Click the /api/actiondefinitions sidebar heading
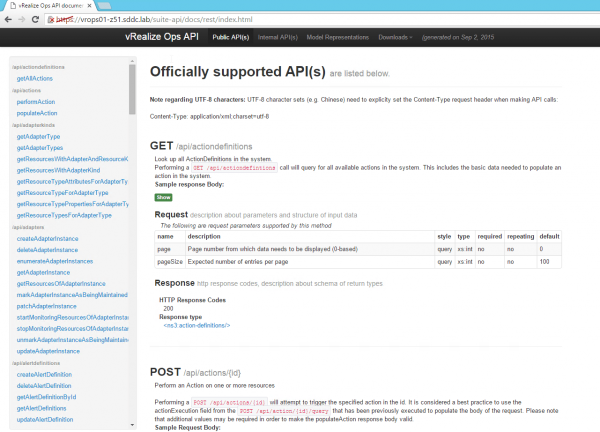 point(38,67)
